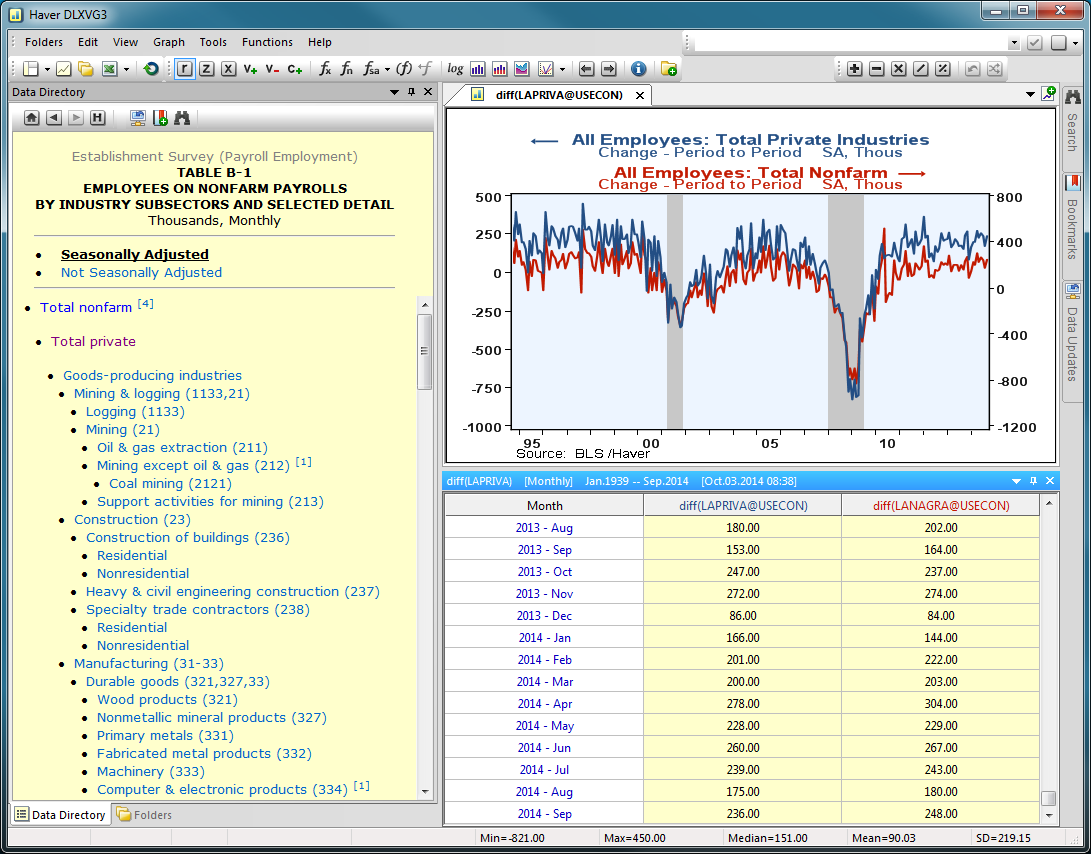The height and width of the screenshot is (854, 1091).
Task: Open the dropdown arrow next to the Excel icon
Action: [126, 70]
